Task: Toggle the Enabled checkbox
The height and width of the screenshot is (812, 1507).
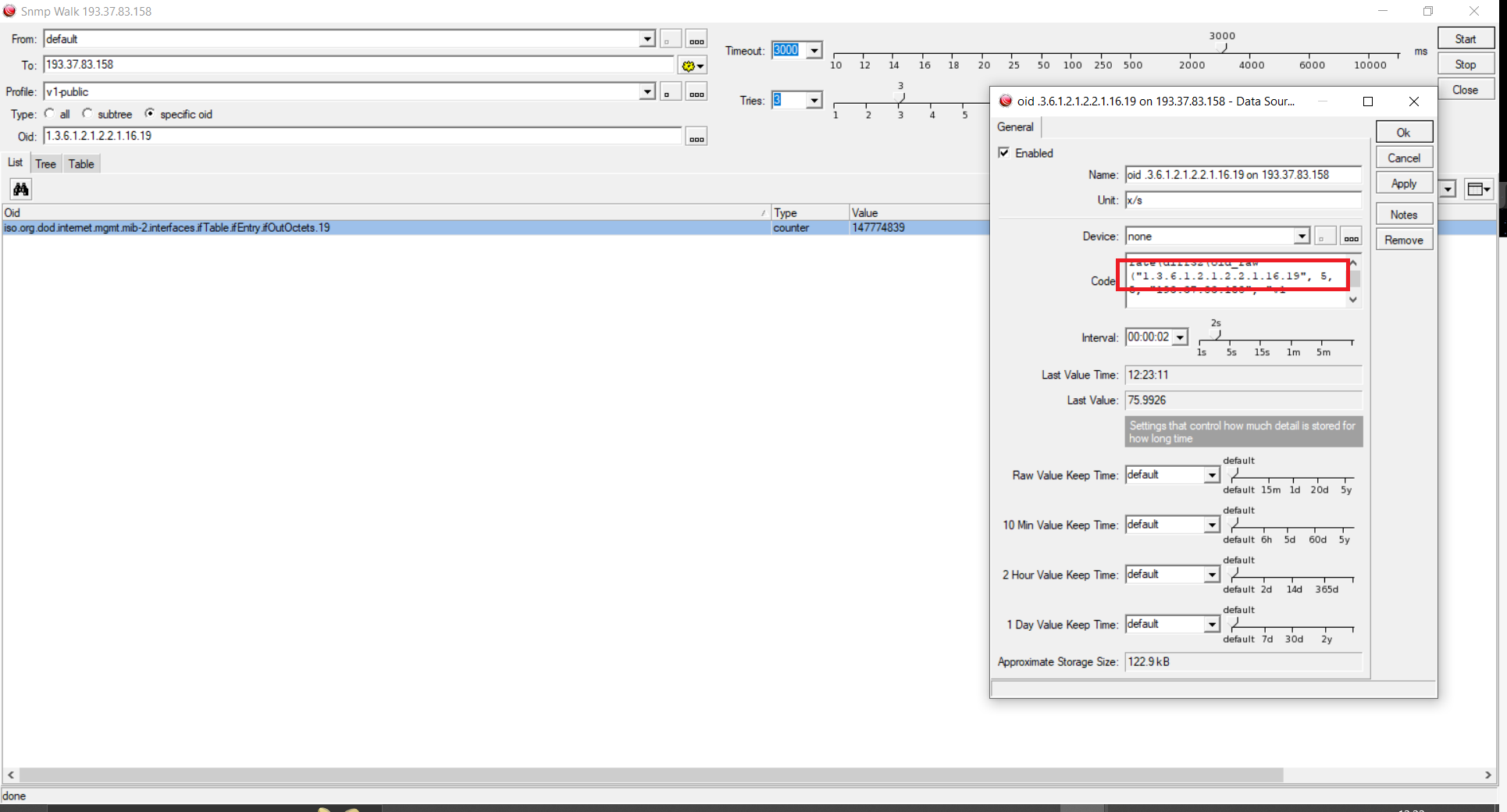Action: (x=1004, y=153)
